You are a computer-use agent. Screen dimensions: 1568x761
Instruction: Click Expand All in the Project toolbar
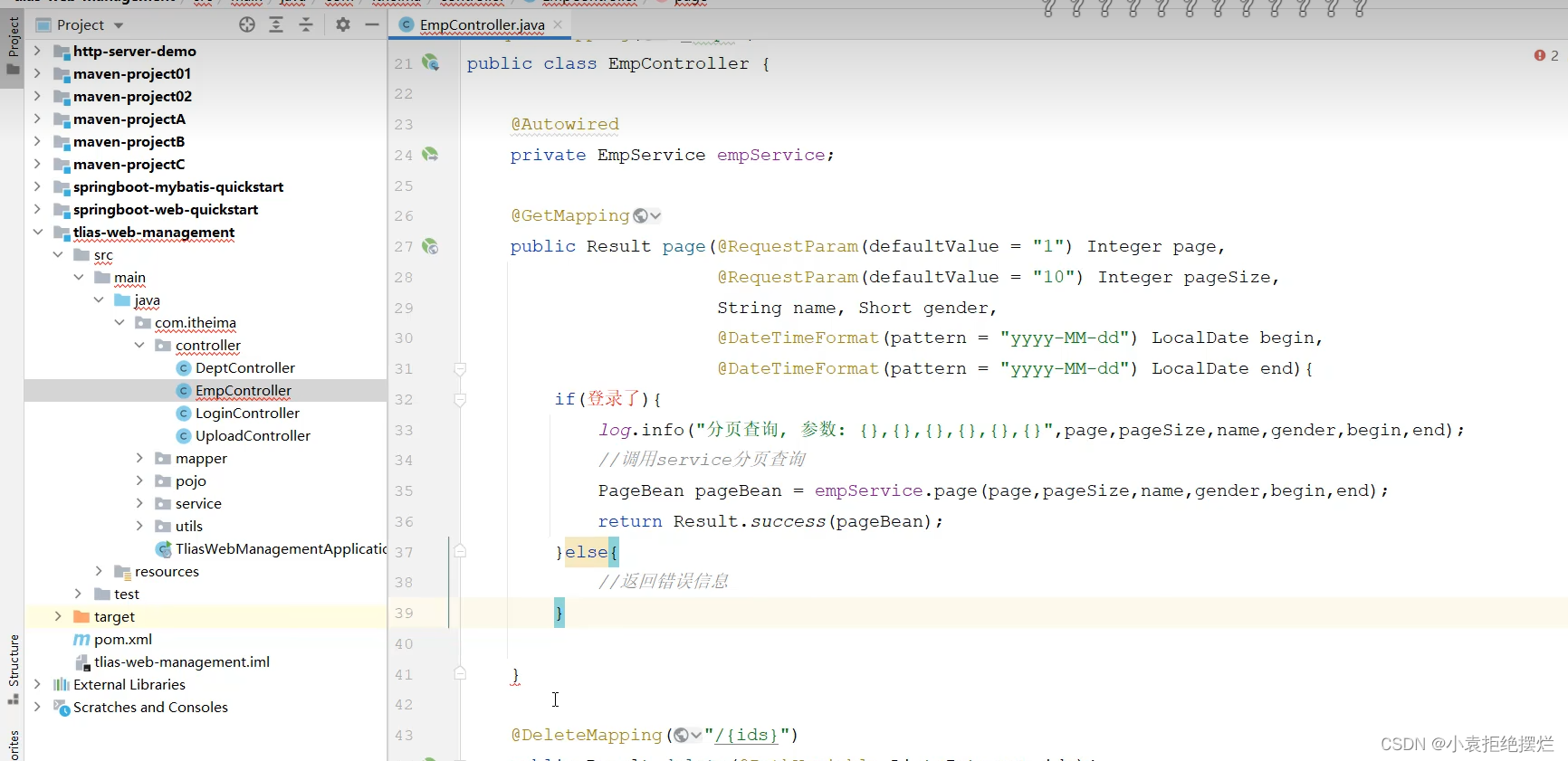point(276,24)
